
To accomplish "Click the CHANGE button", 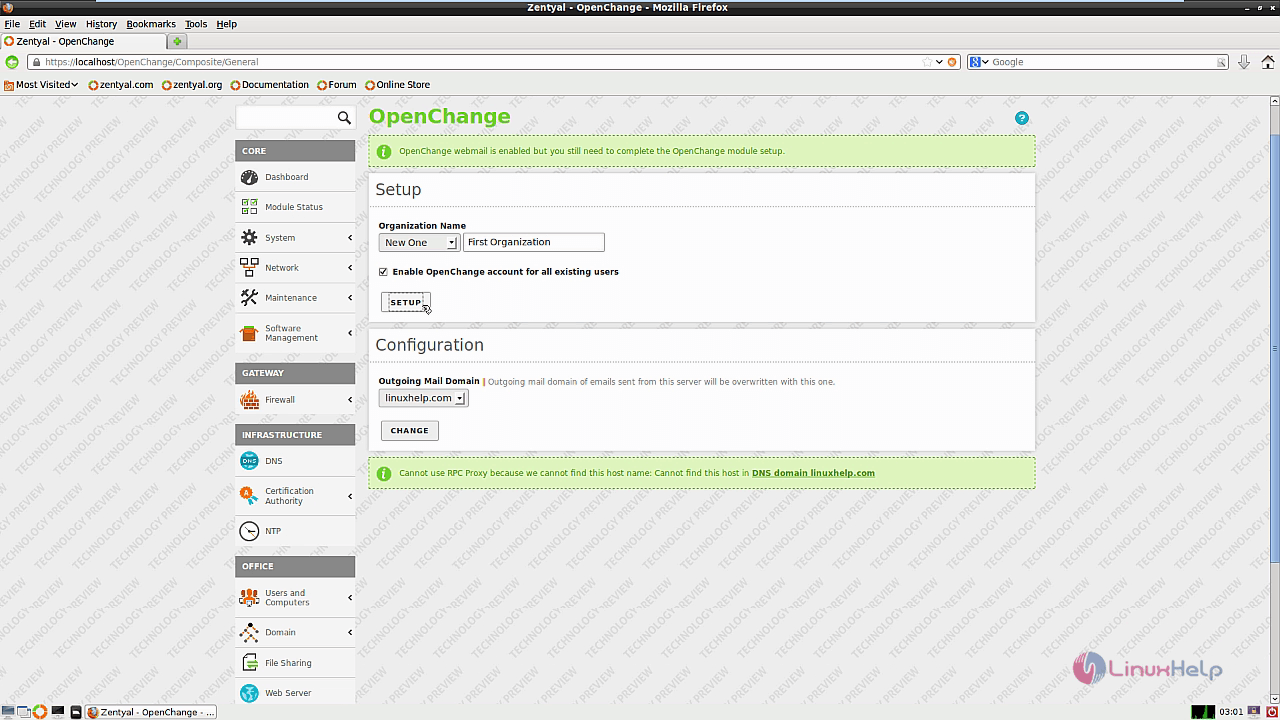I will click(x=409, y=430).
